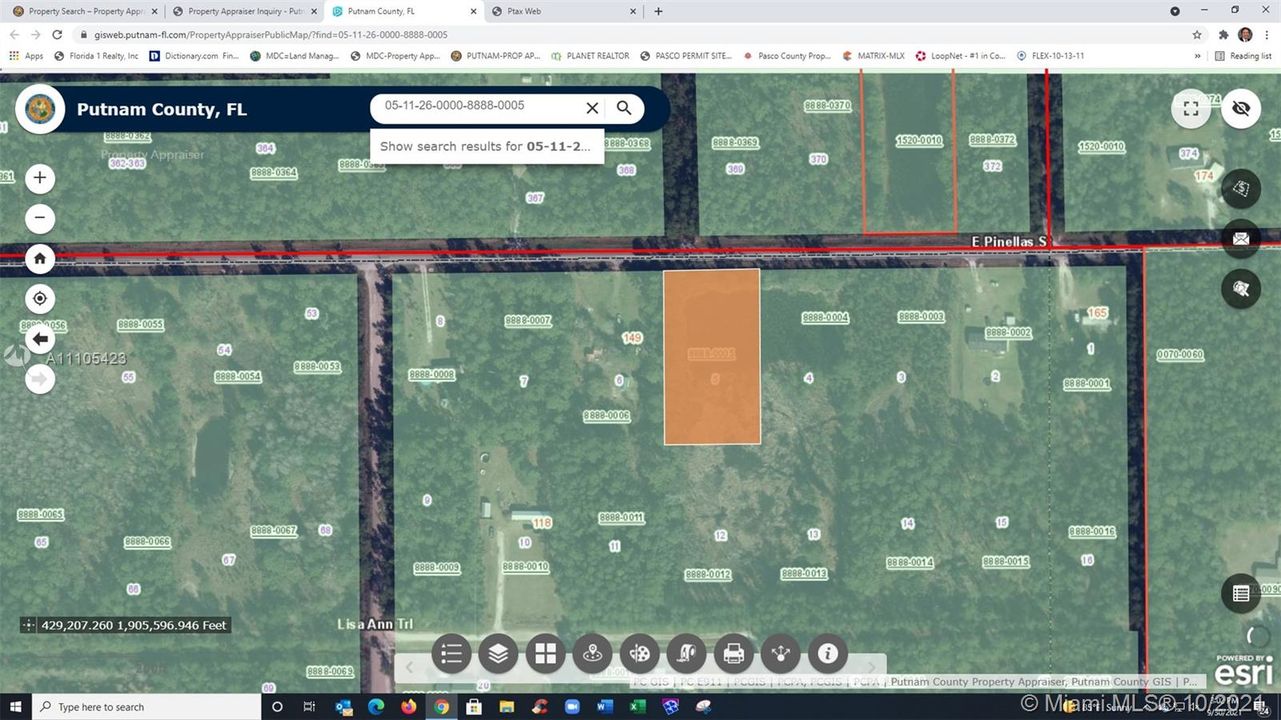Click the browser address bar URL
Viewport: 1281px width, 720px height.
[x=270, y=34]
